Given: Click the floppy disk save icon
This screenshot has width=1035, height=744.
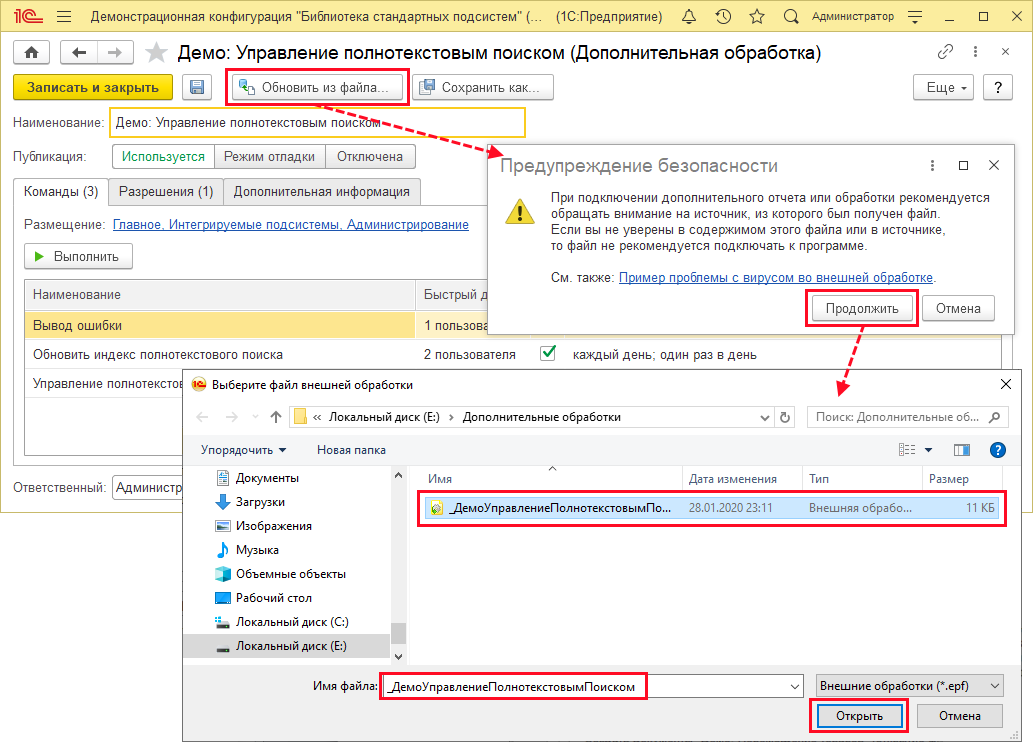Looking at the screenshot, I should click(x=197, y=88).
